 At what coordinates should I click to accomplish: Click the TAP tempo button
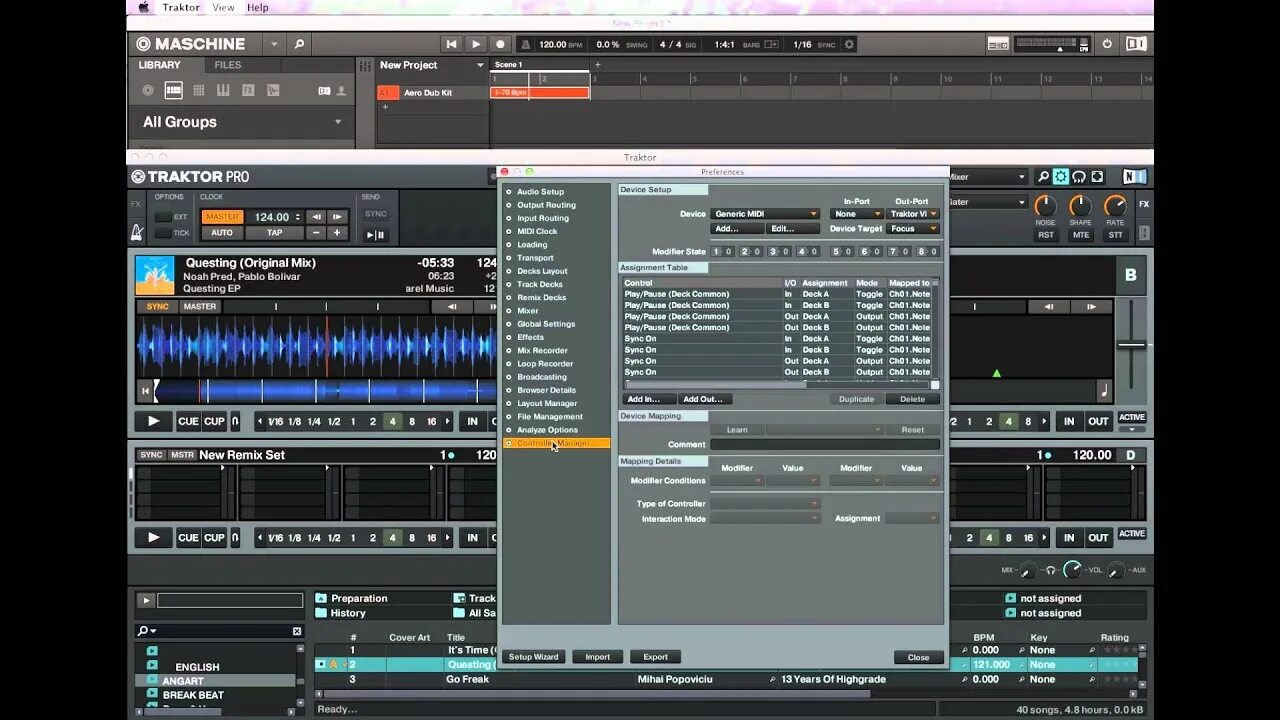[x=274, y=233]
